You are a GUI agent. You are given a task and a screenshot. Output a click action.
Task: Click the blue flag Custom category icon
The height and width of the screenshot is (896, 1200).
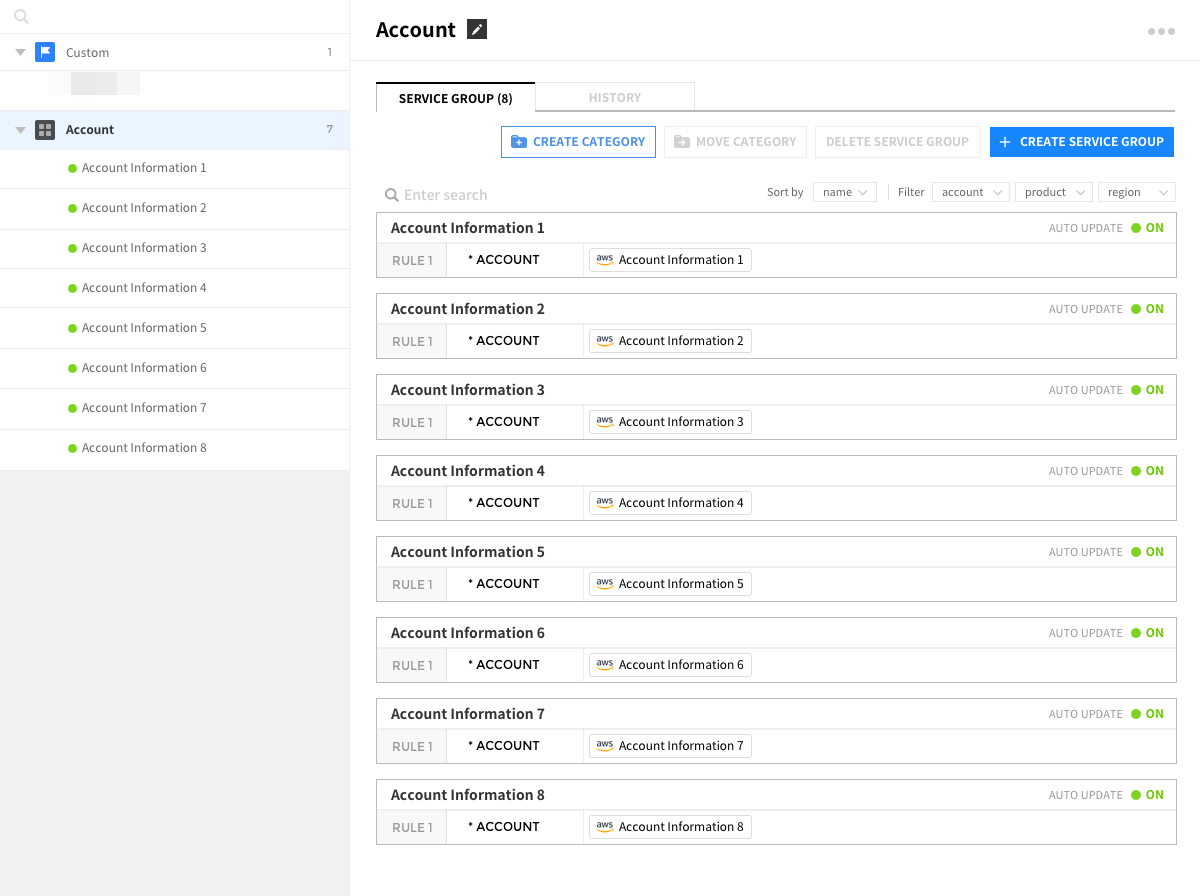coord(45,52)
